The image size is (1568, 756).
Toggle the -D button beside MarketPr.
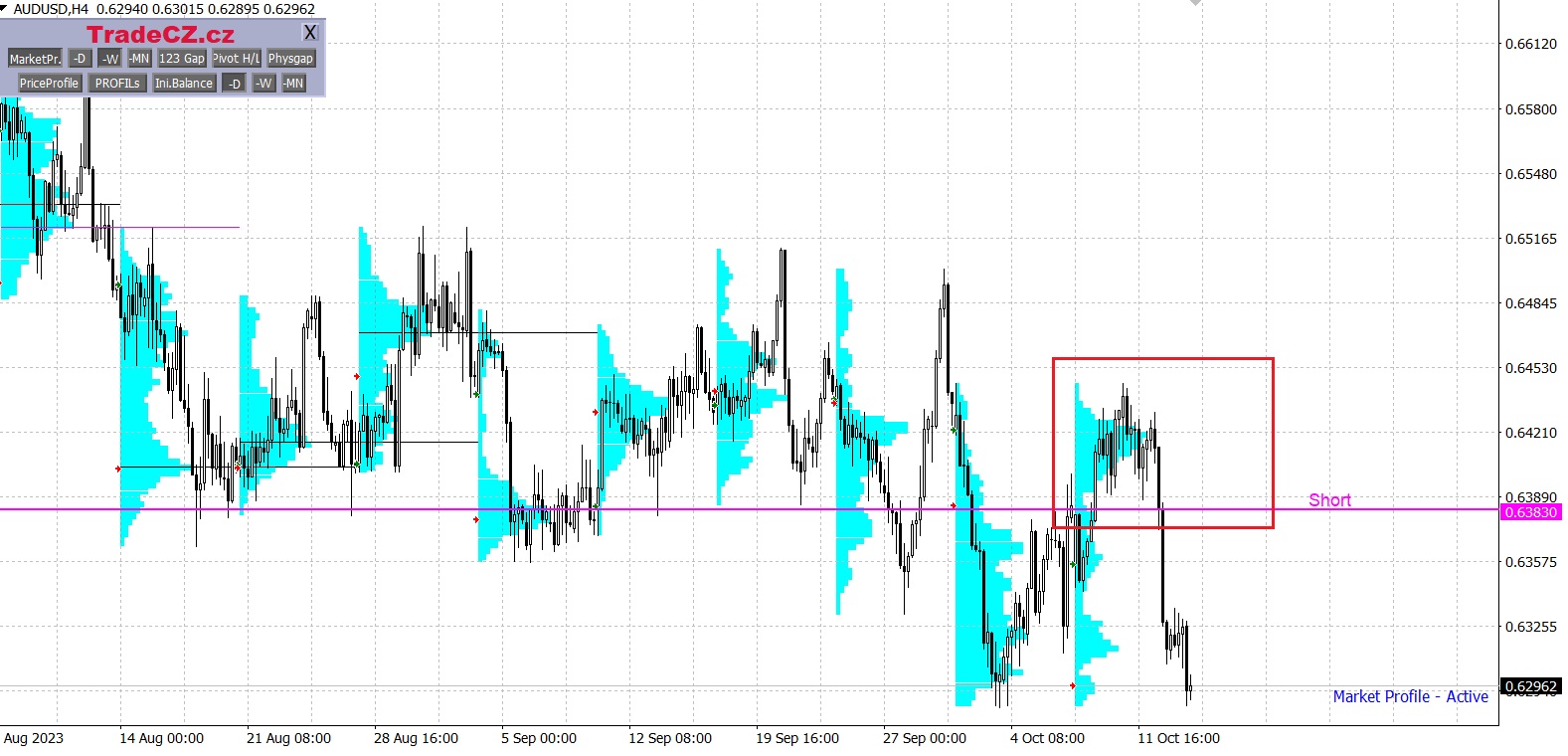tap(80, 59)
